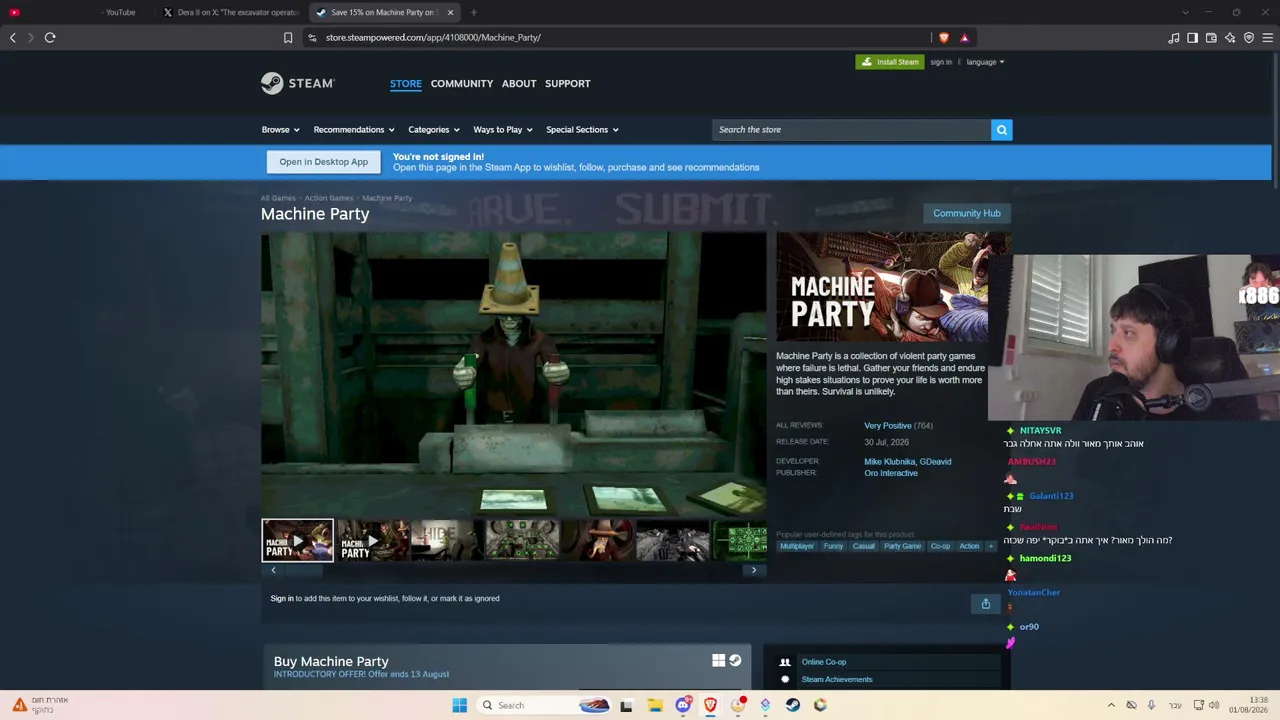Image resolution: width=1280 pixels, height=720 pixels.
Task: Open the Online Co-op feature link
Action: pos(824,662)
